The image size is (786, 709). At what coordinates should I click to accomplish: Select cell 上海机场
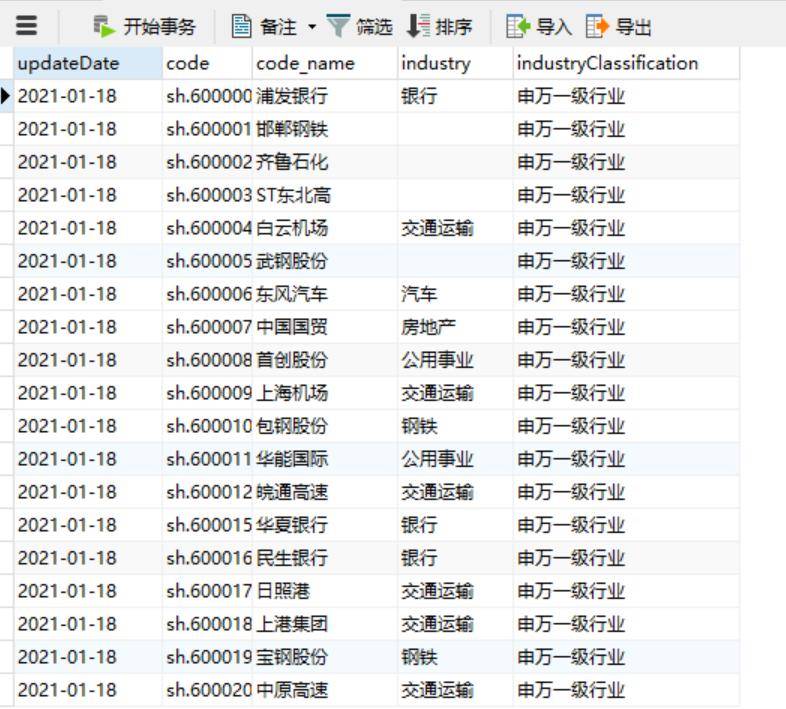[325, 393]
